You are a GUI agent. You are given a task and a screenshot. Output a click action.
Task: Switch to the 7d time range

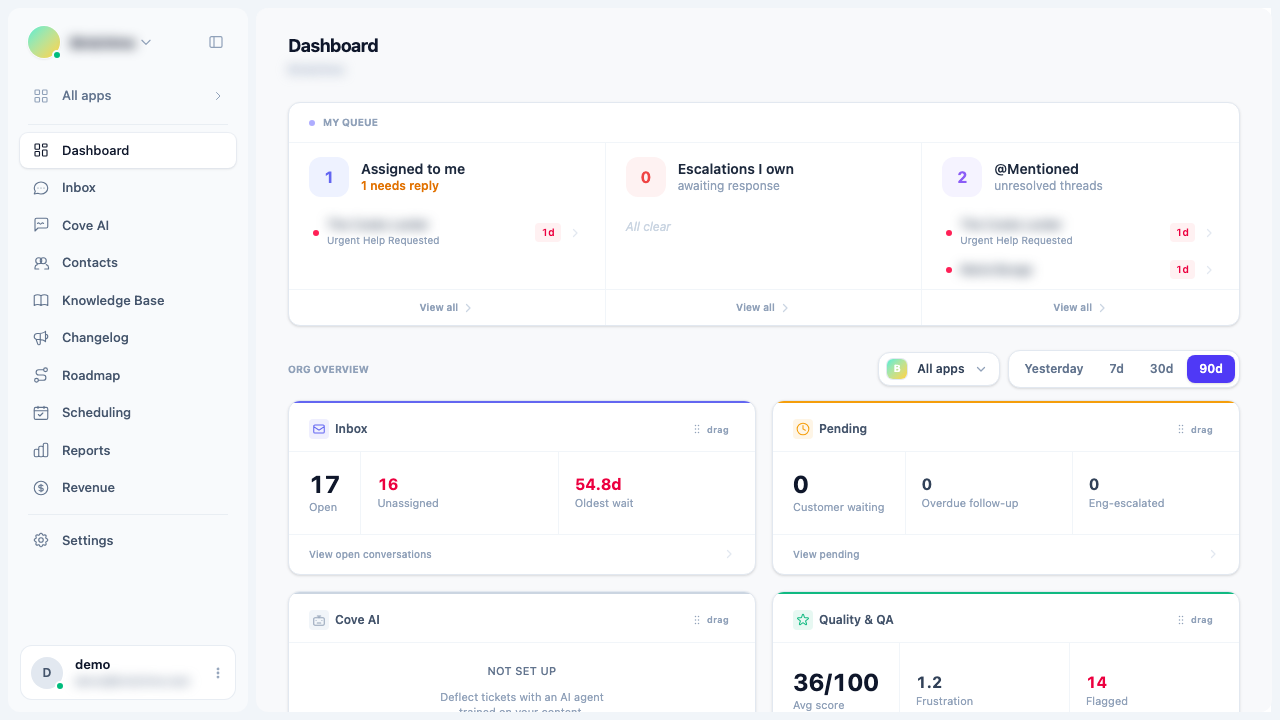[x=1116, y=369]
